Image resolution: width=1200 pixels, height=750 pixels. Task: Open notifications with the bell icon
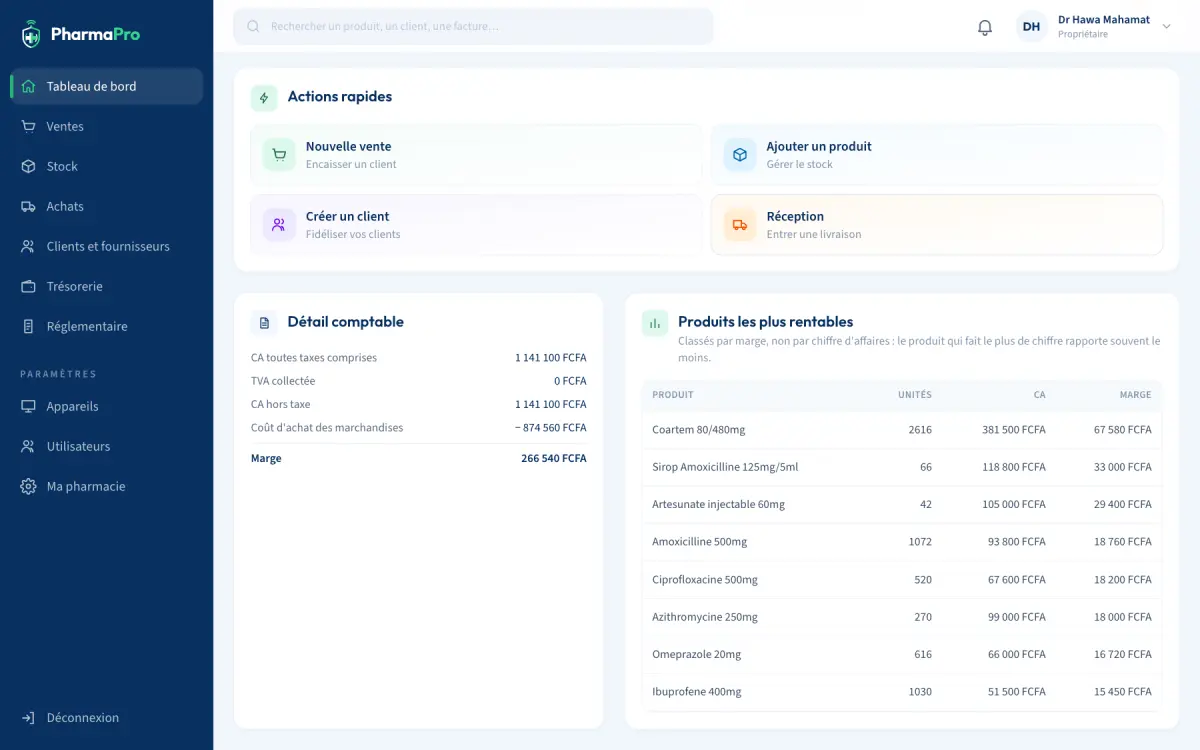pyautogui.click(x=985, y=27)
